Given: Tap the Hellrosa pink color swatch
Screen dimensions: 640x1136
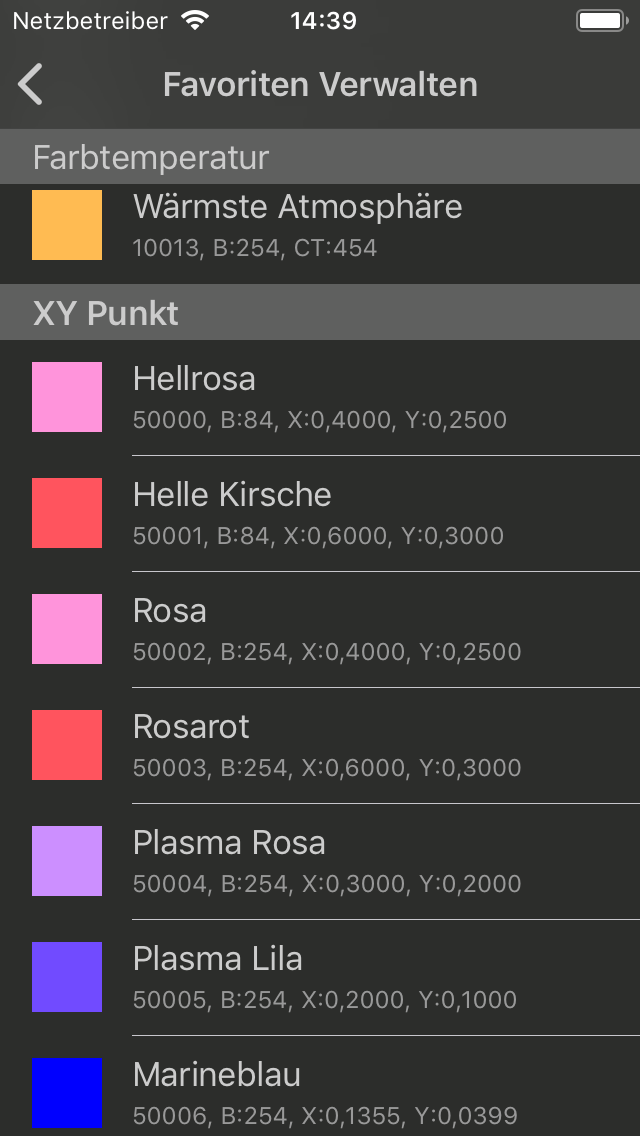Looking at the screenshot, I should (x=67, y=397).
